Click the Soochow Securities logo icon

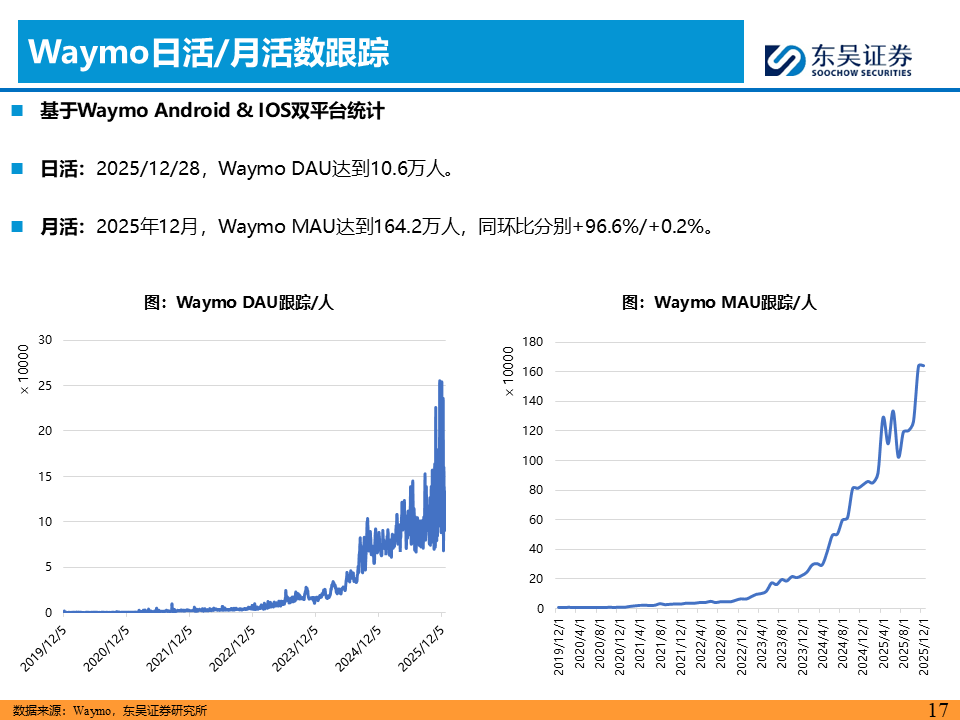(x=785, y=60)
